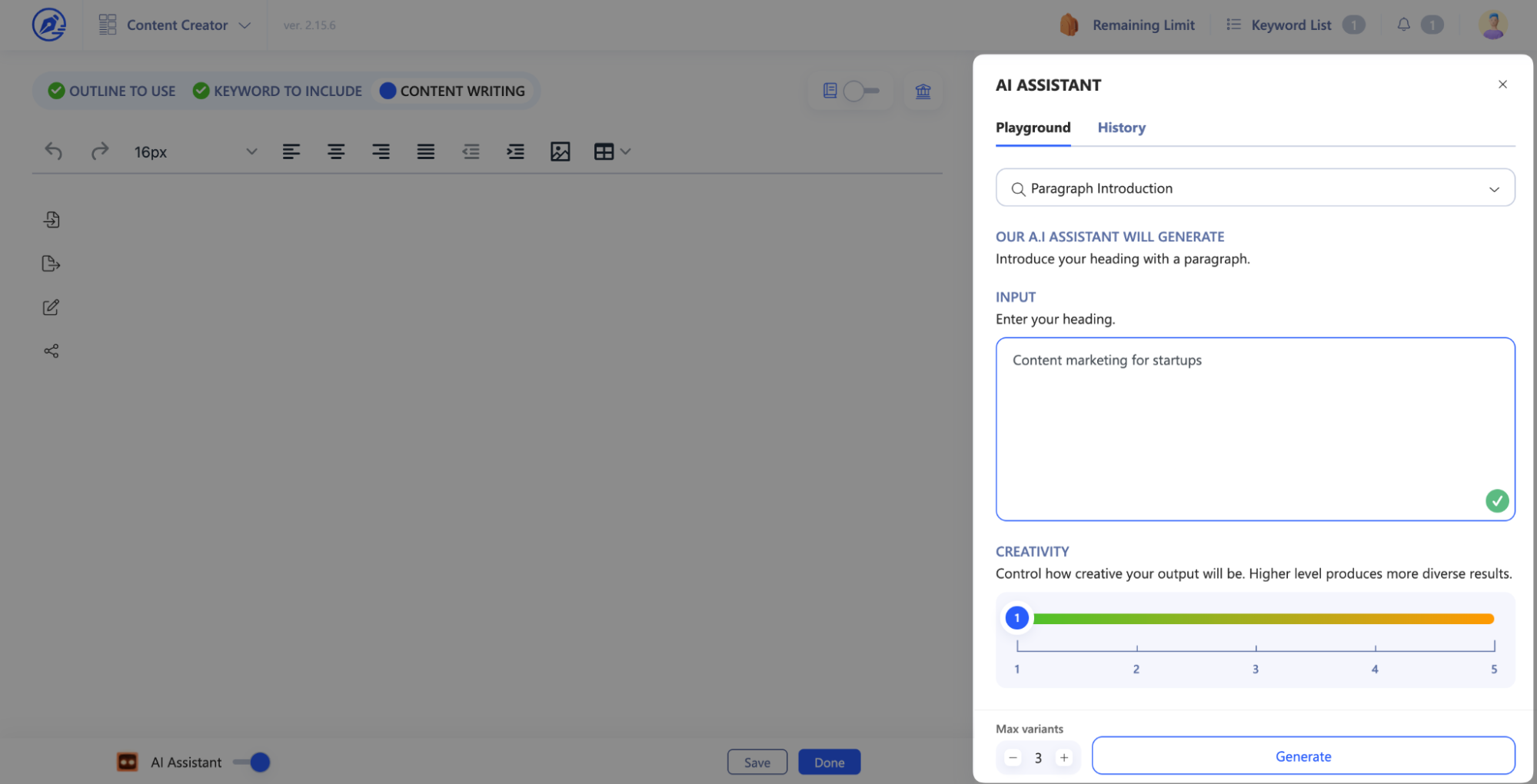This screenshot has width=1537, height=784.
Task: Justify the text
Action: (x=425, y=151)
